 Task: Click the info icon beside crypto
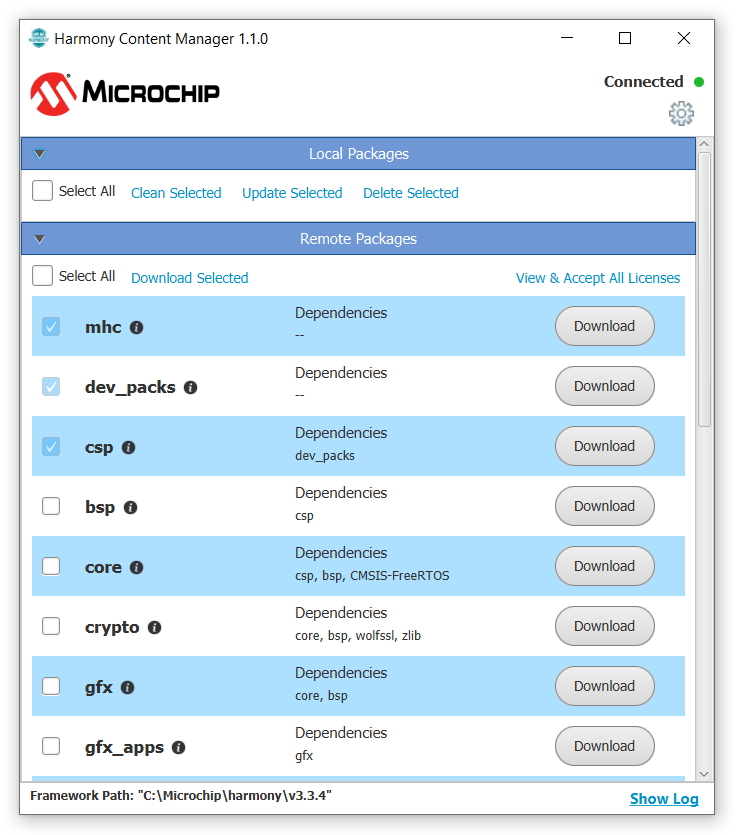pyautogui.click(x=155, y=627)
